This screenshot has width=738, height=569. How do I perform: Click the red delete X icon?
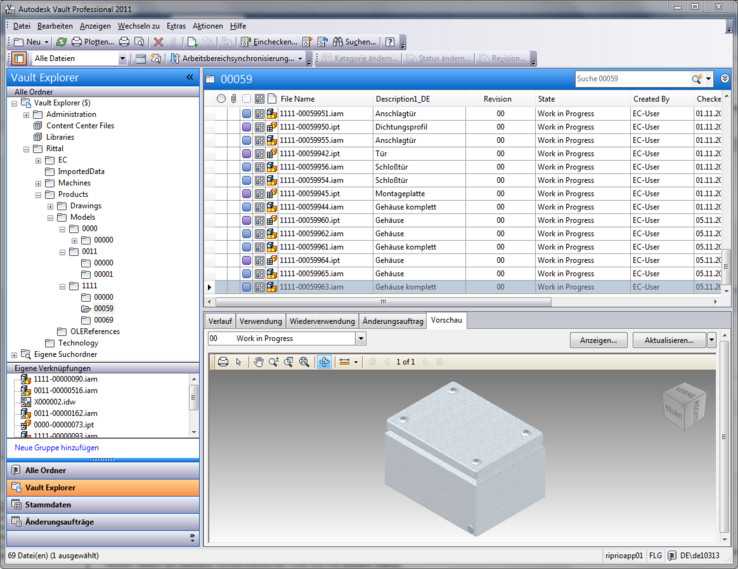coord(158,42)
